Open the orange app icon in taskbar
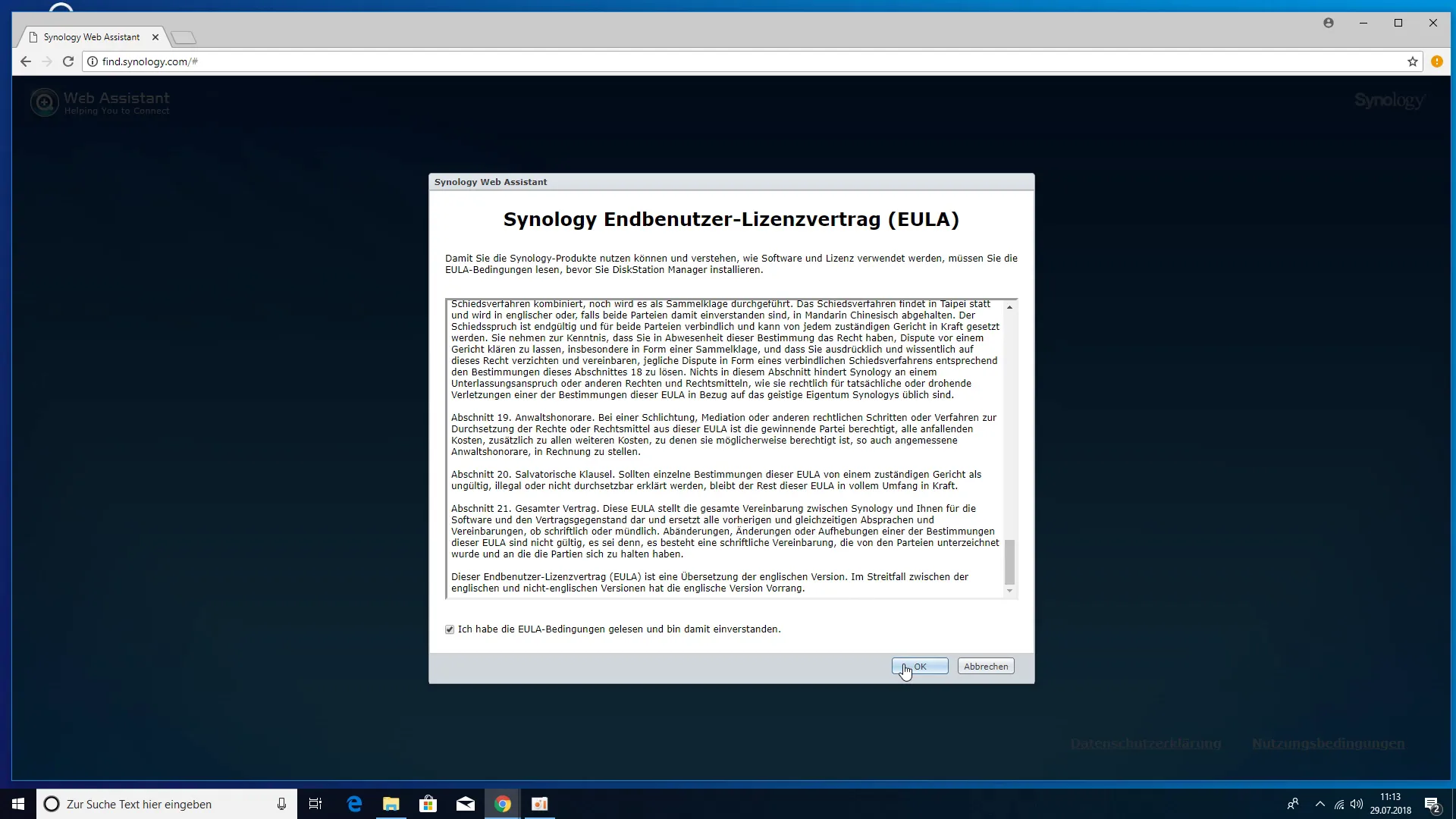Viewport: 1456px width, 819px height. tap(540, 804)
